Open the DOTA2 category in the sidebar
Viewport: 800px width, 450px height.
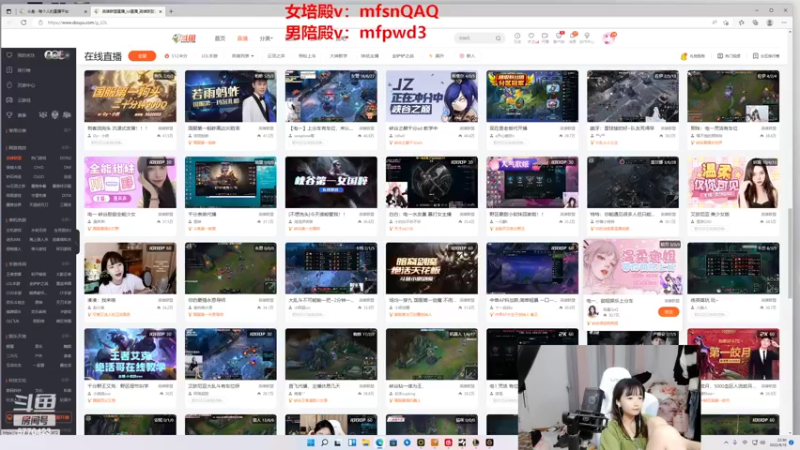coord(65,158)
